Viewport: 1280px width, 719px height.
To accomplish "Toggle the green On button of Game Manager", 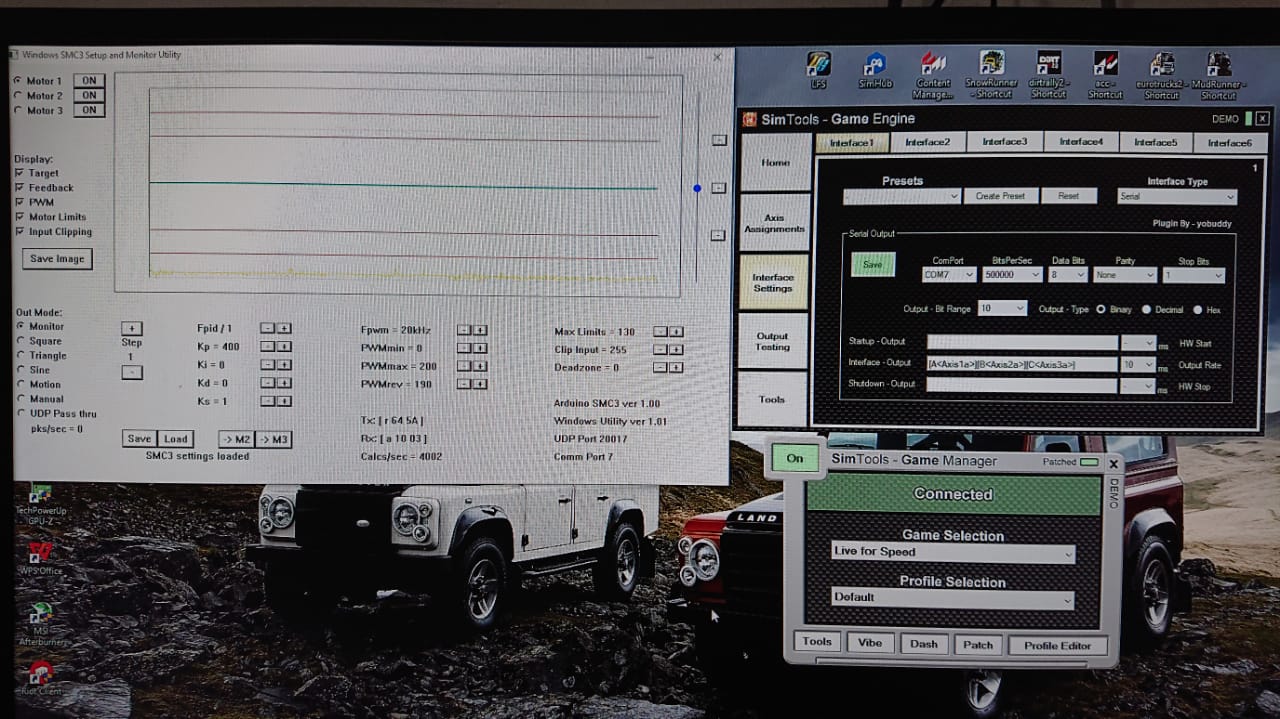I will tap(795, 458).
